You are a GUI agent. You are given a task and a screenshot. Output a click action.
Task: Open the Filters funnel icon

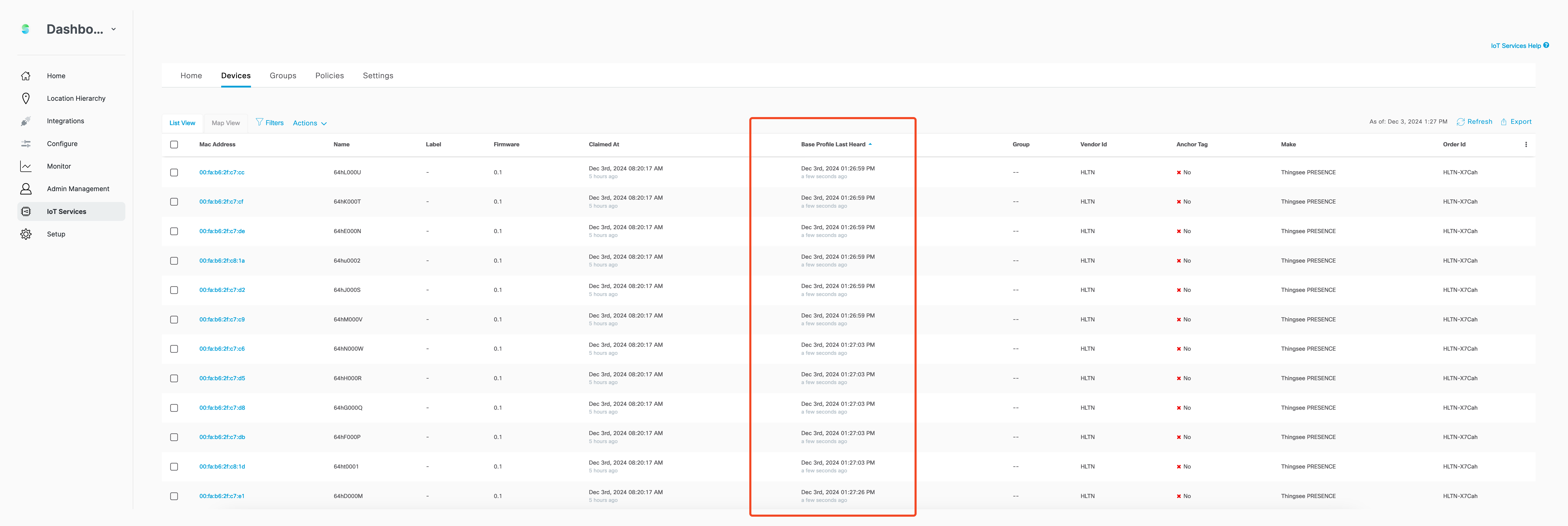259,122
